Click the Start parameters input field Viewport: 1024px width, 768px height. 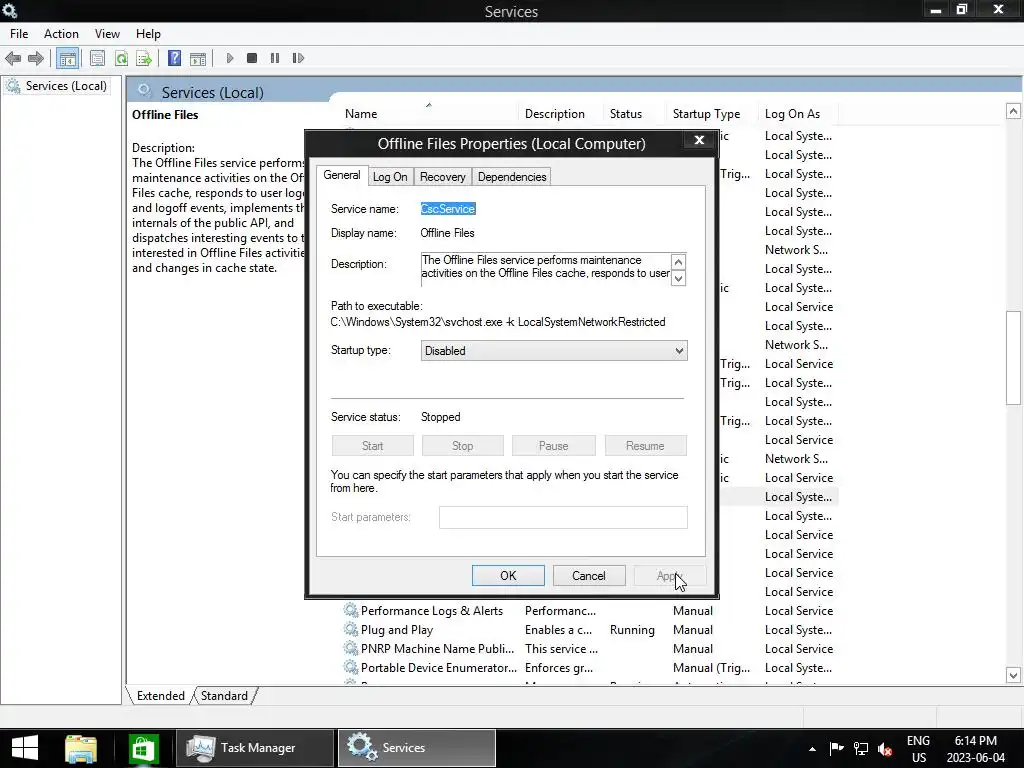point(563,517)
